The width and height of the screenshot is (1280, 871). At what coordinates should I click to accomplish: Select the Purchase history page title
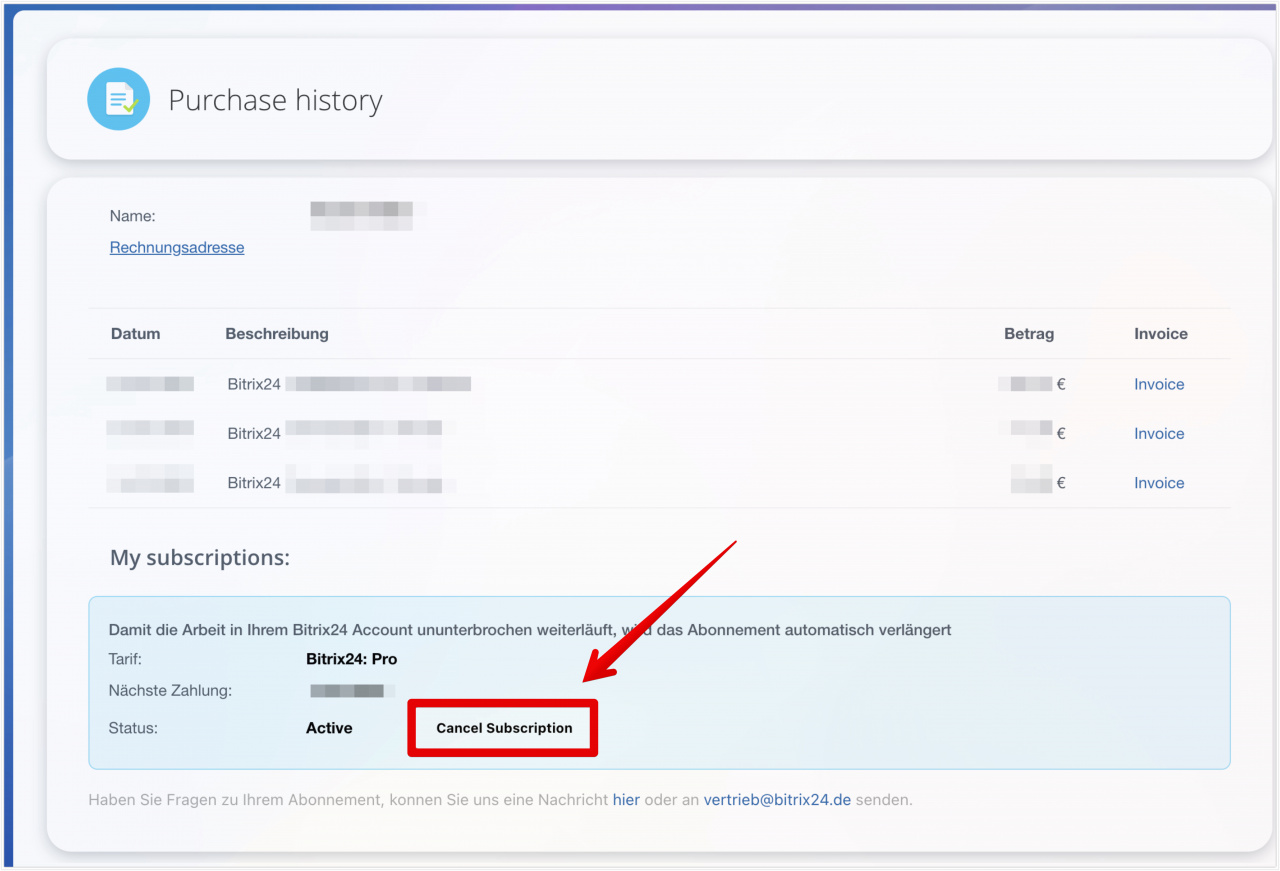point(275,101)
